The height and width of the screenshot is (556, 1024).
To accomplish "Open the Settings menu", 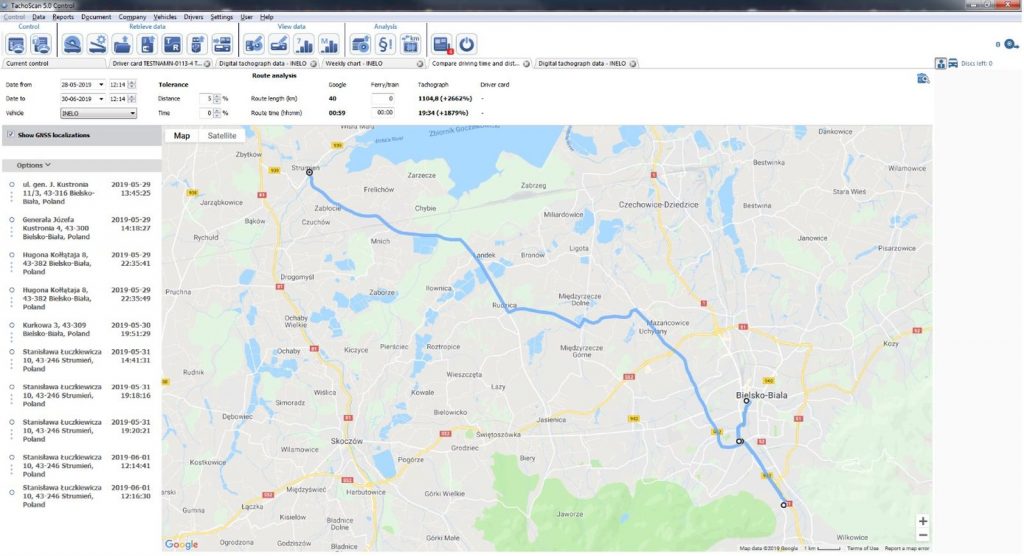I will click(x=221, y=17).
